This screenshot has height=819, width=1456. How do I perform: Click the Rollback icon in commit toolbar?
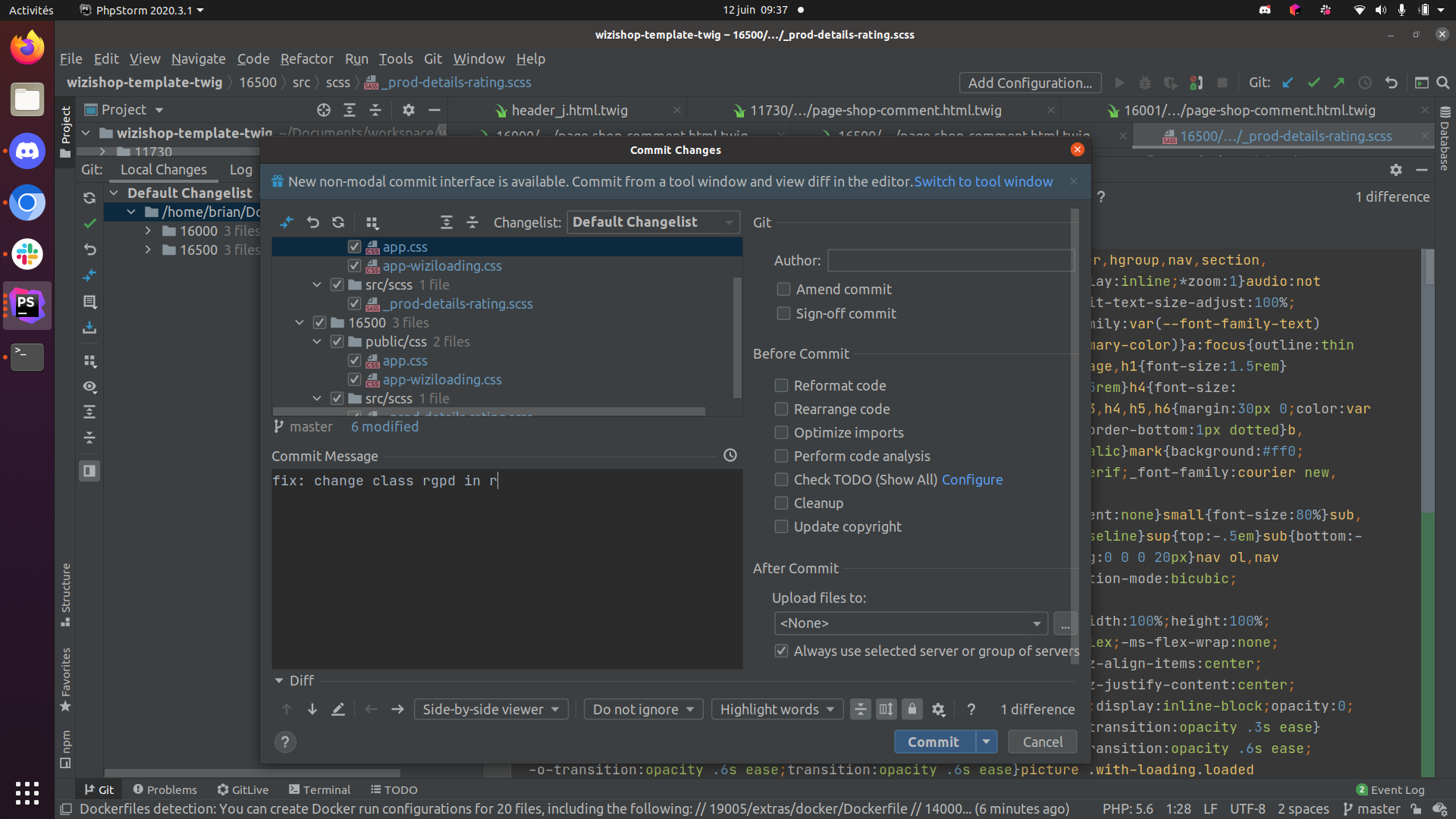[x=312, y=222]
